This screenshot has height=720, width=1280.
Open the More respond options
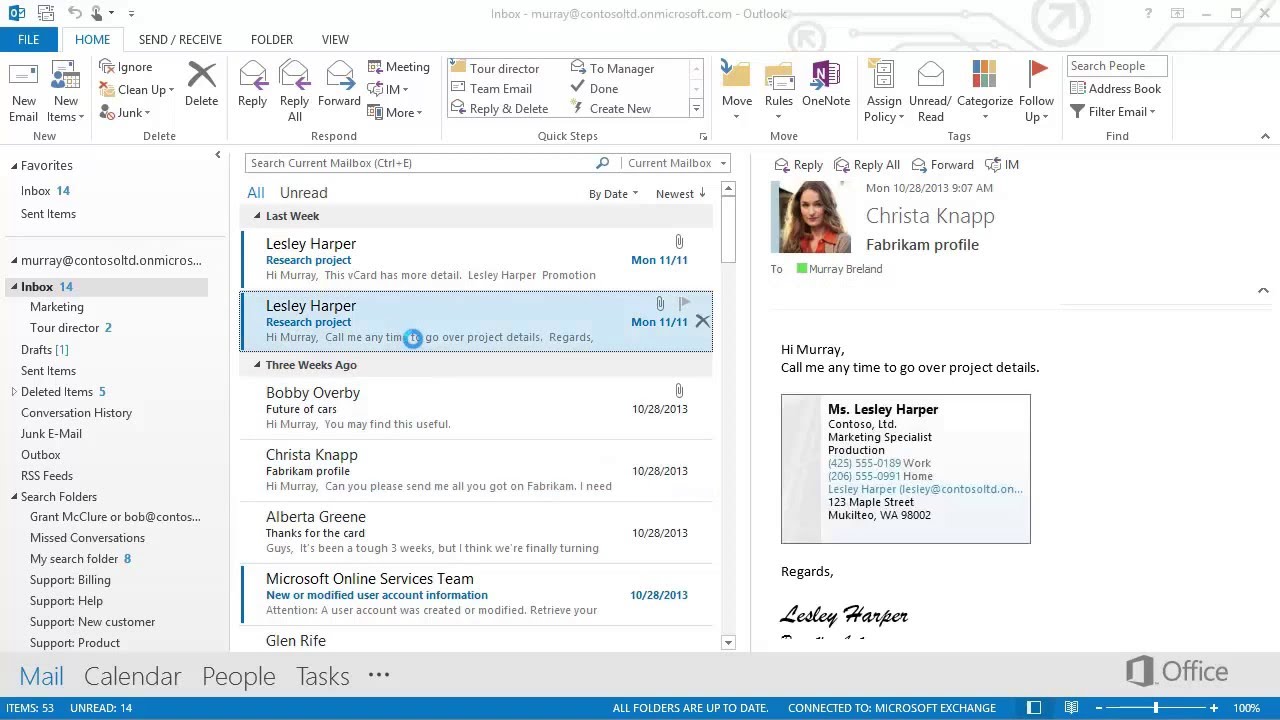coord(395,113)
